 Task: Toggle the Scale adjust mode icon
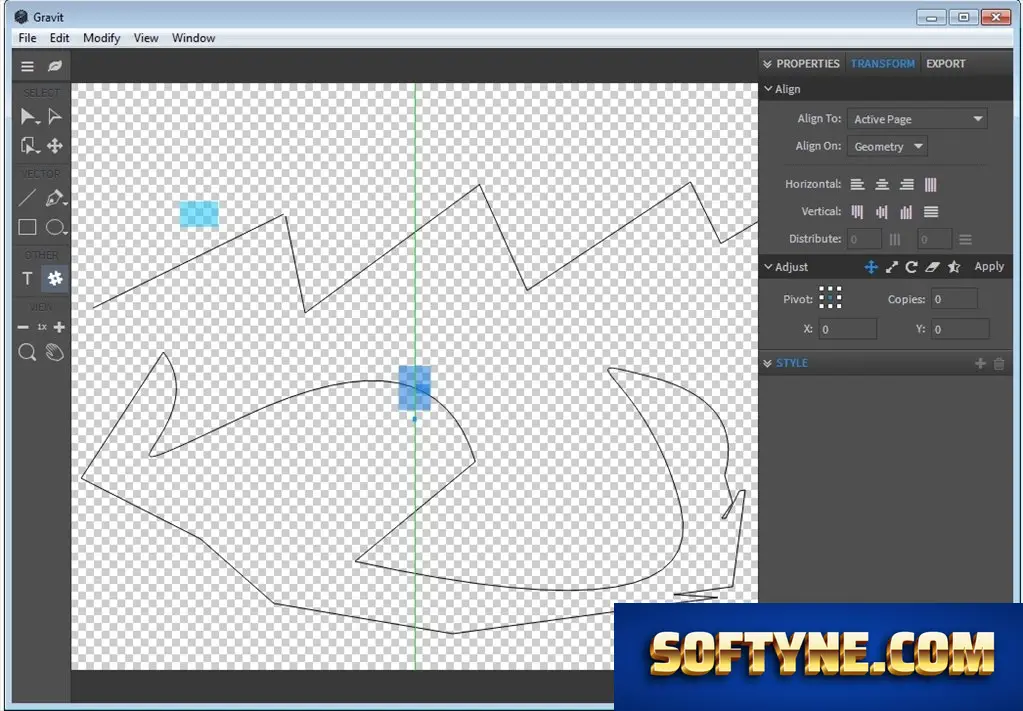click(x=891, y=266)
